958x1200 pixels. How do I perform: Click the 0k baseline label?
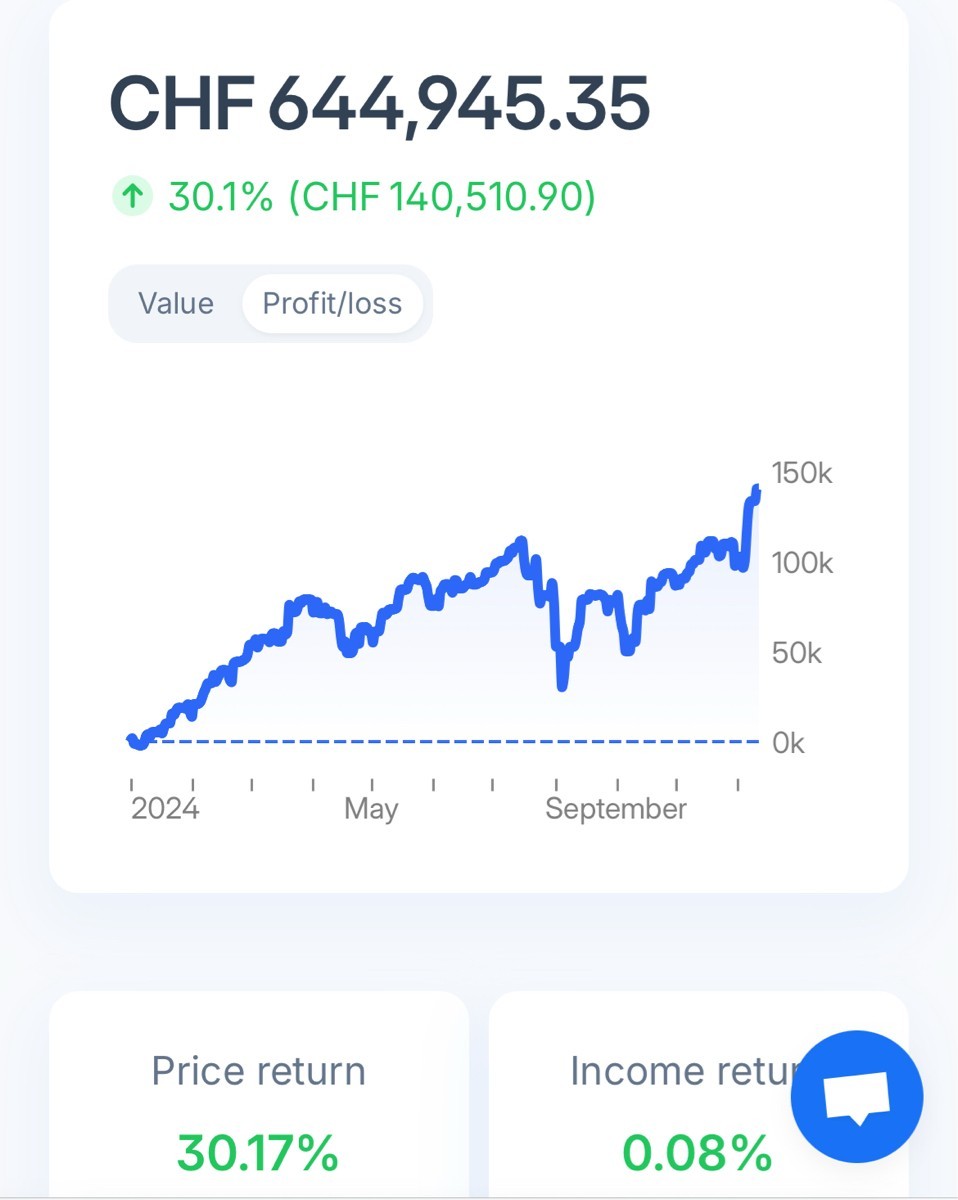[x=788, y=743]
